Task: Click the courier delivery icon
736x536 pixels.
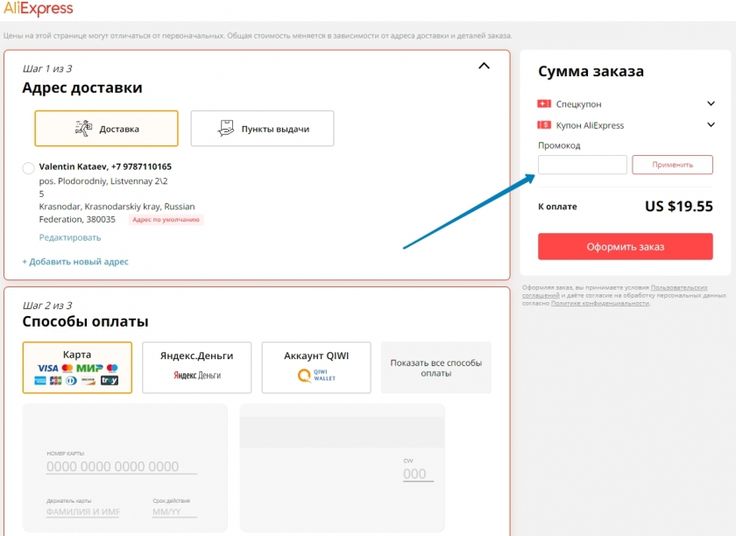Action: click(x=84, y=128)
